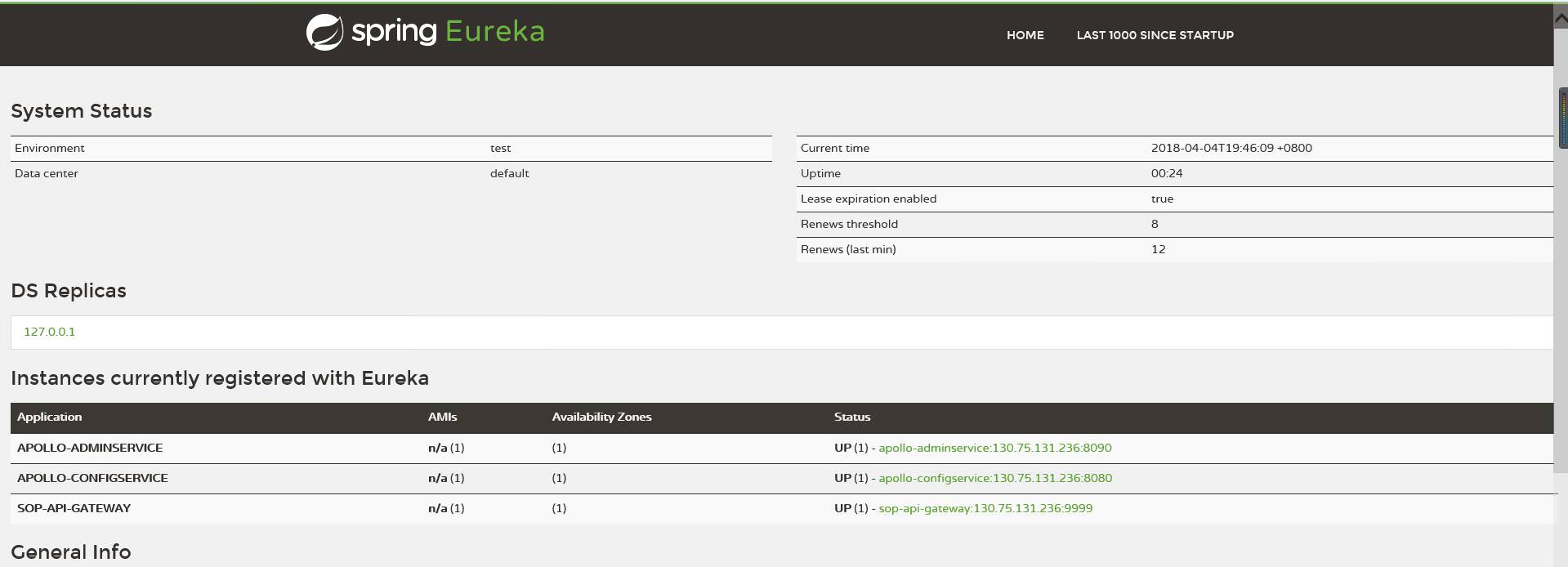Select the APOLLO-ADMINSERVICE application name

[90, 448]
